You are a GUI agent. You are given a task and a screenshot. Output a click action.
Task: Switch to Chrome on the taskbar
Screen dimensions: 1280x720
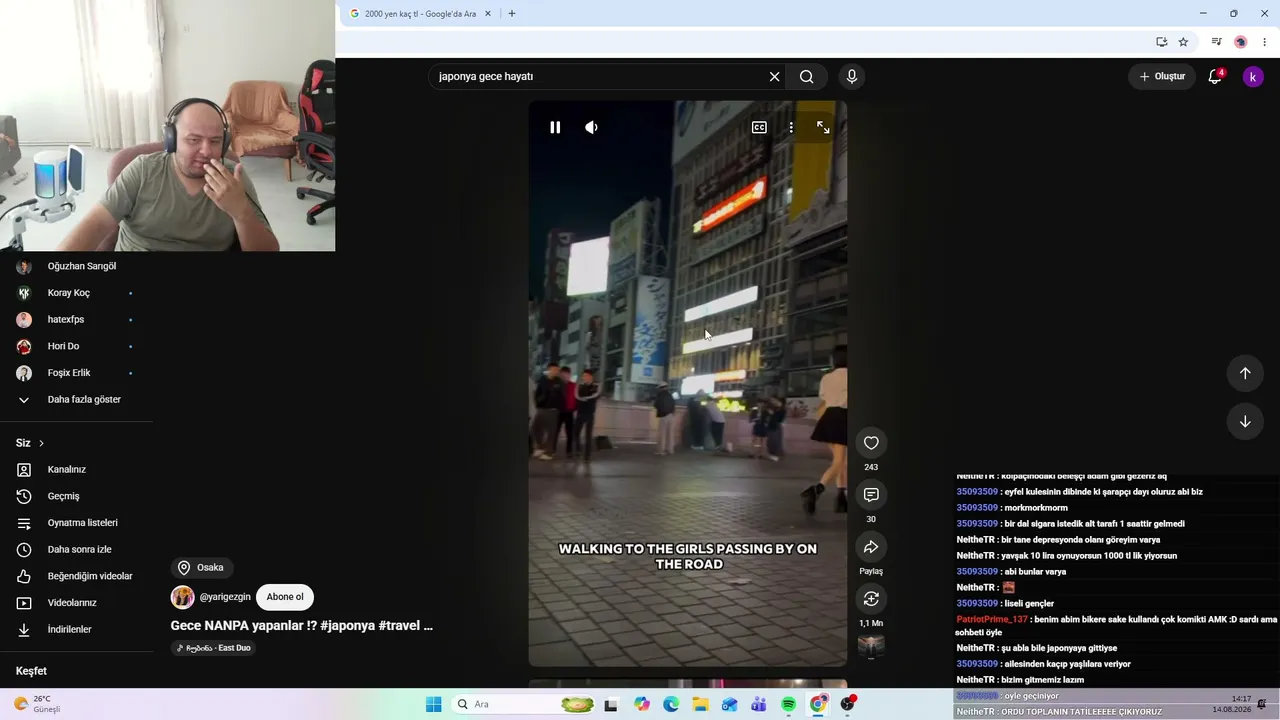tap(818, 704)
